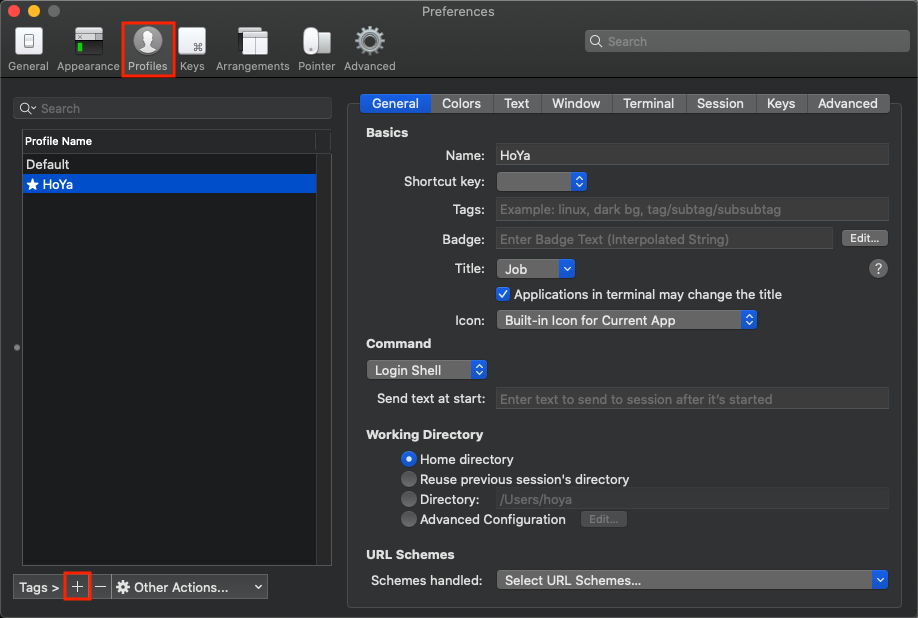
Task: Switch to the Colors tab
Action: [461, 104]
